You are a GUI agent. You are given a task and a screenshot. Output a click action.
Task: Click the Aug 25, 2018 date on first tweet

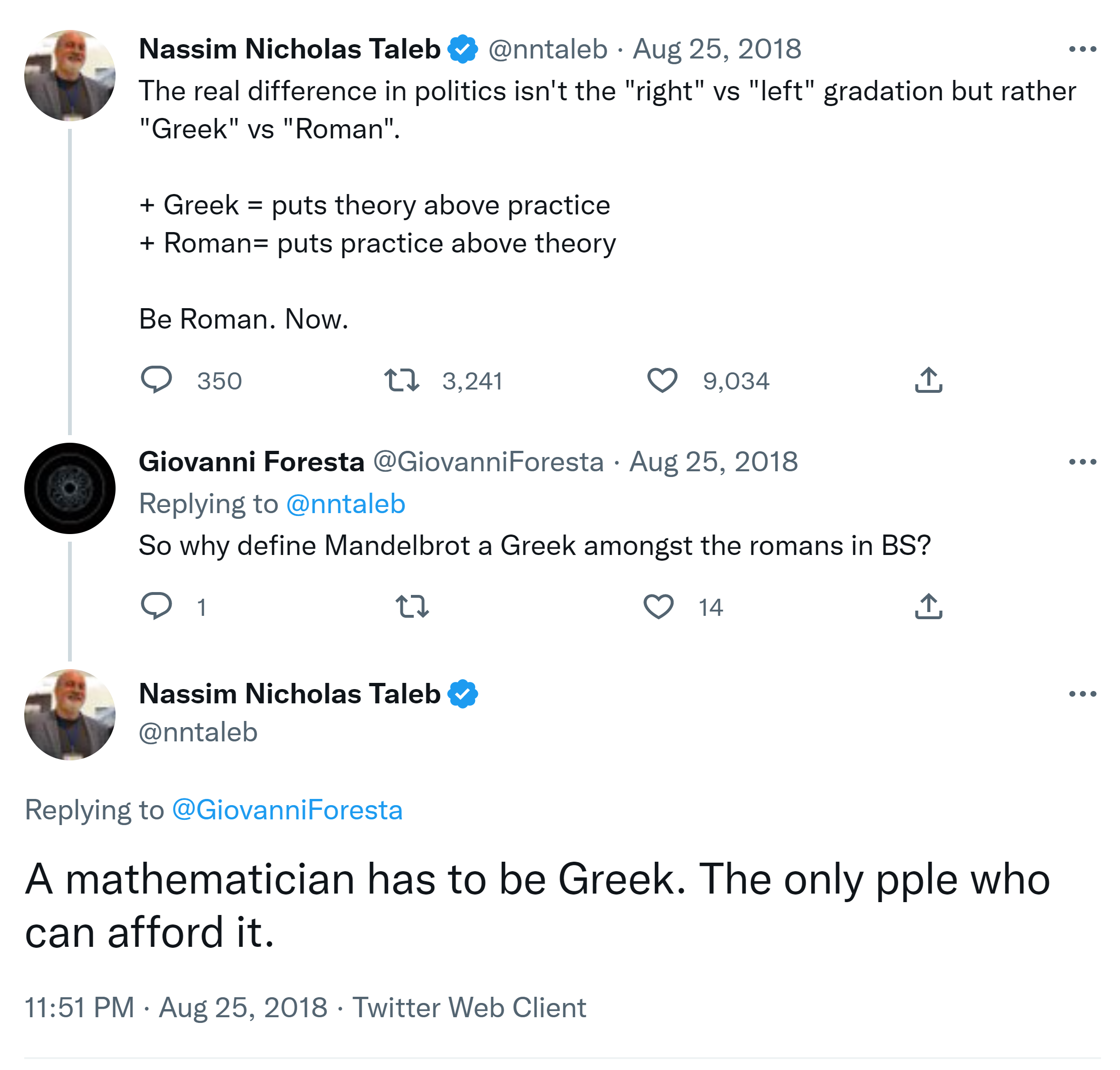click(716, 49)
